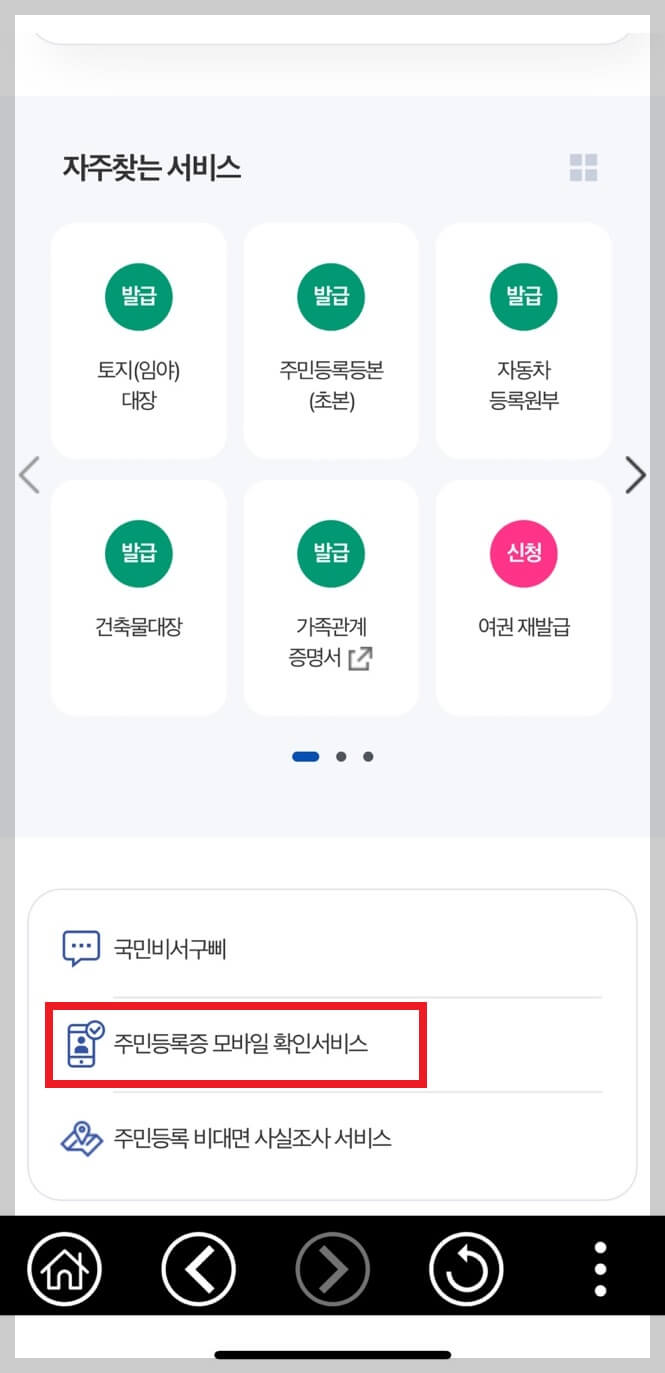Open the grid view of 자주찾는 서비스
665x1373 pixels.
pyautogui.click(x=584, y=169)
